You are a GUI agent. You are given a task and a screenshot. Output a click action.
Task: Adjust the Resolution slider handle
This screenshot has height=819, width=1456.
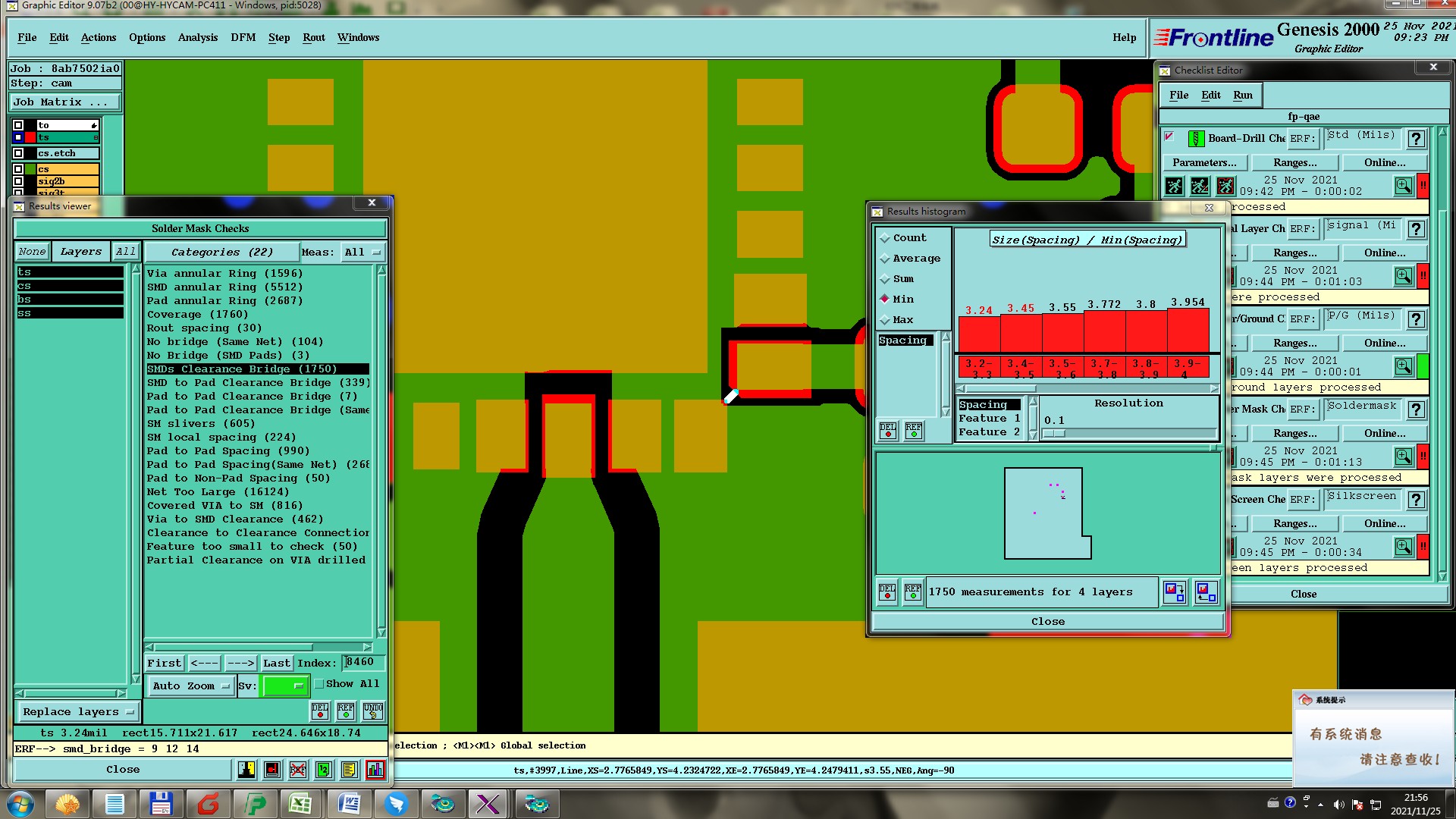pyautogui.click(x=1054, y=434)
